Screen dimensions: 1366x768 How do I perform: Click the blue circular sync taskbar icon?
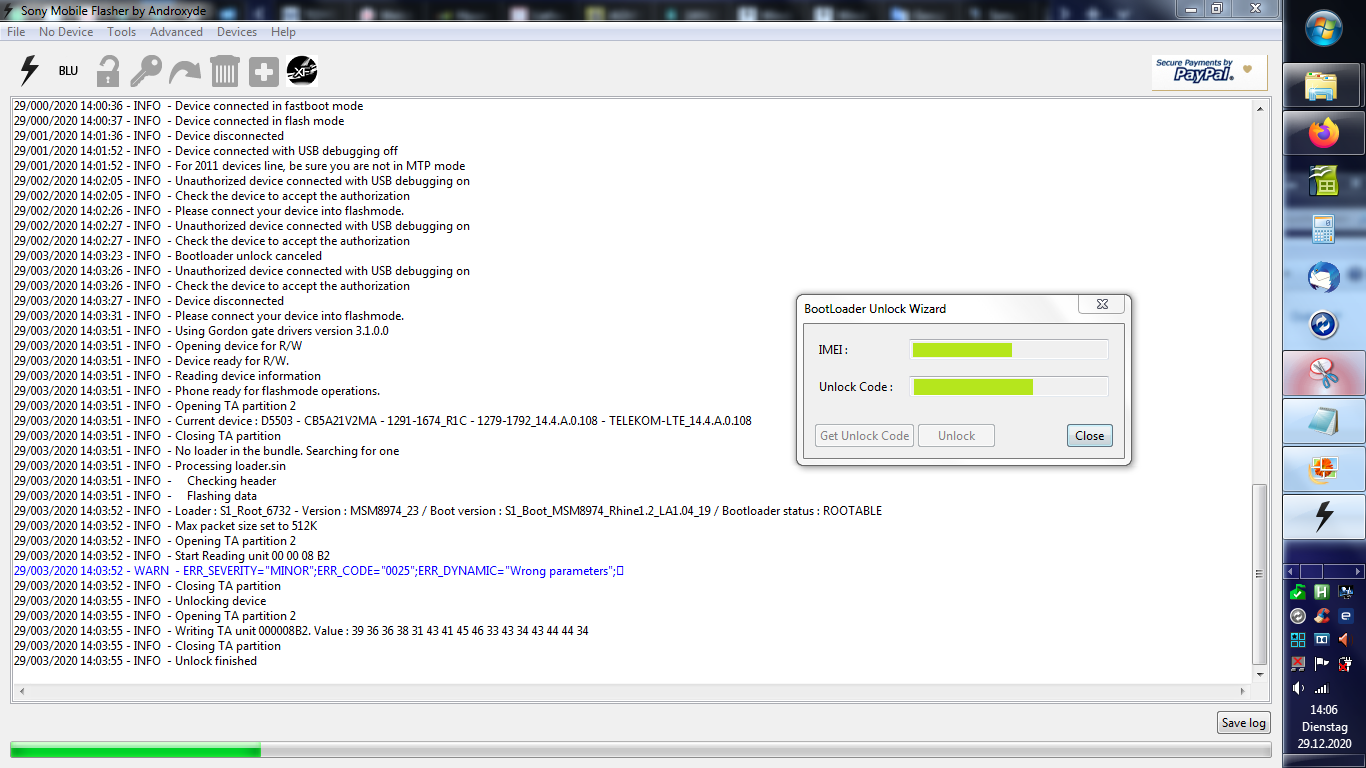point(1324,324)
